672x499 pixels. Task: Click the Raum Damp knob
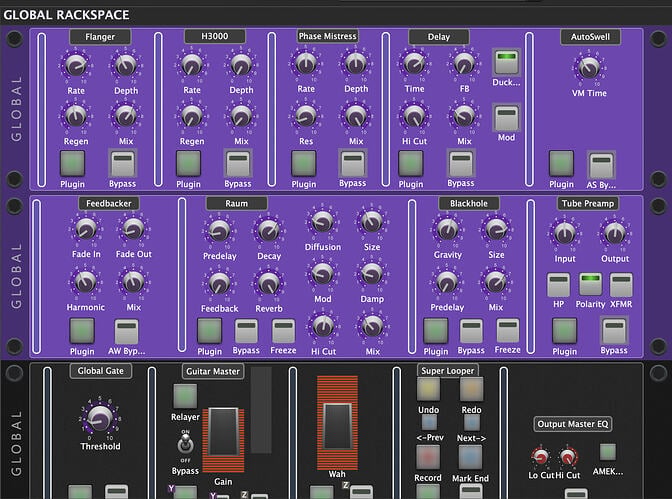pos(372,274)
